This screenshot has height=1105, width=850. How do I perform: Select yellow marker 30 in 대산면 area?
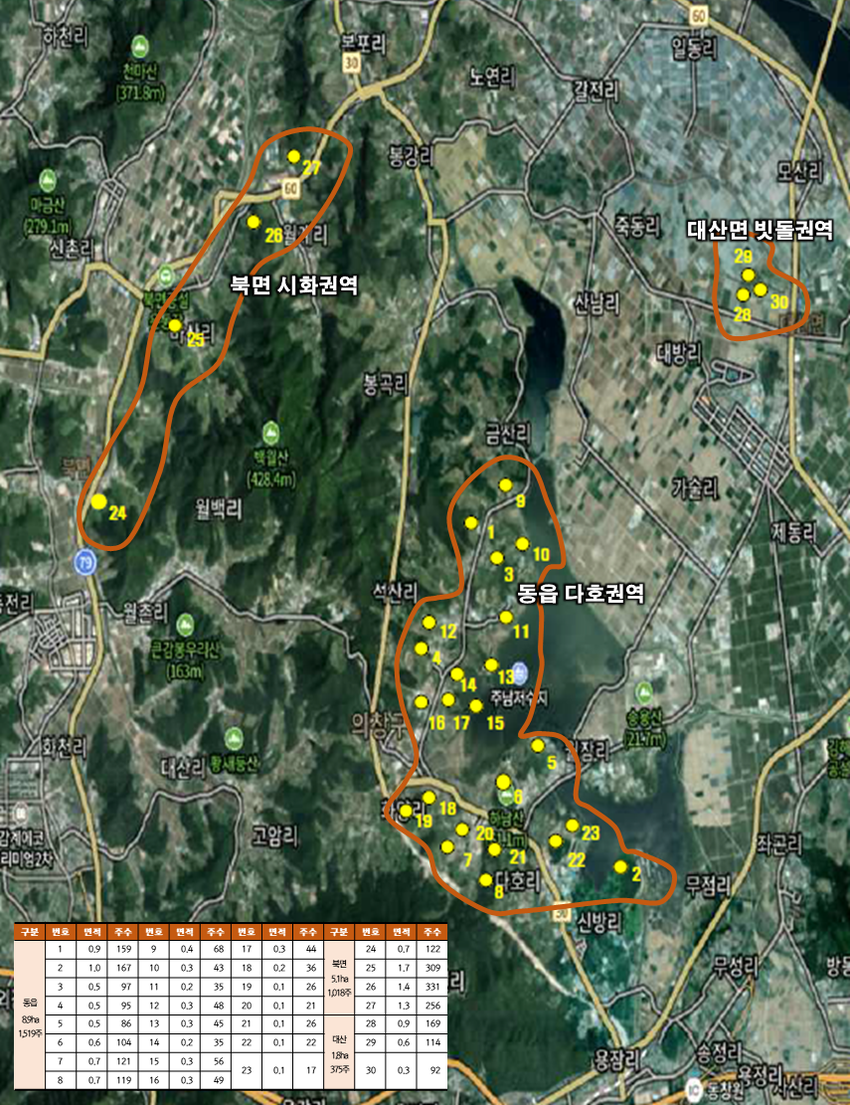click(x=760, y=289)
